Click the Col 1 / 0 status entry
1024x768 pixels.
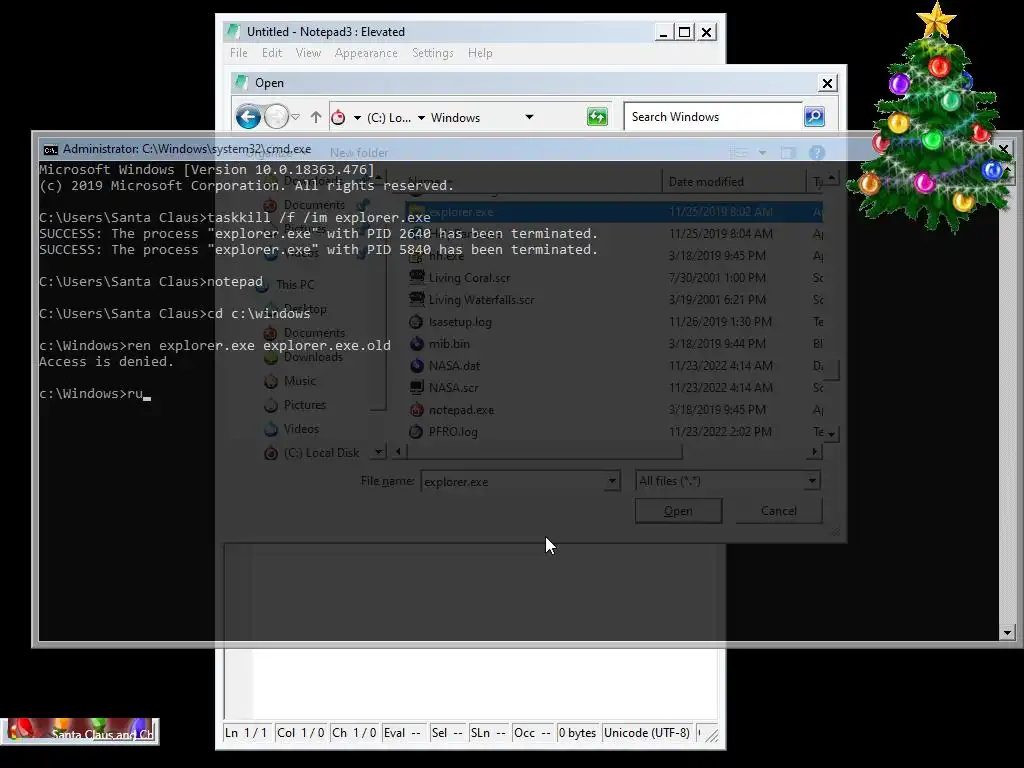point(300,733)
